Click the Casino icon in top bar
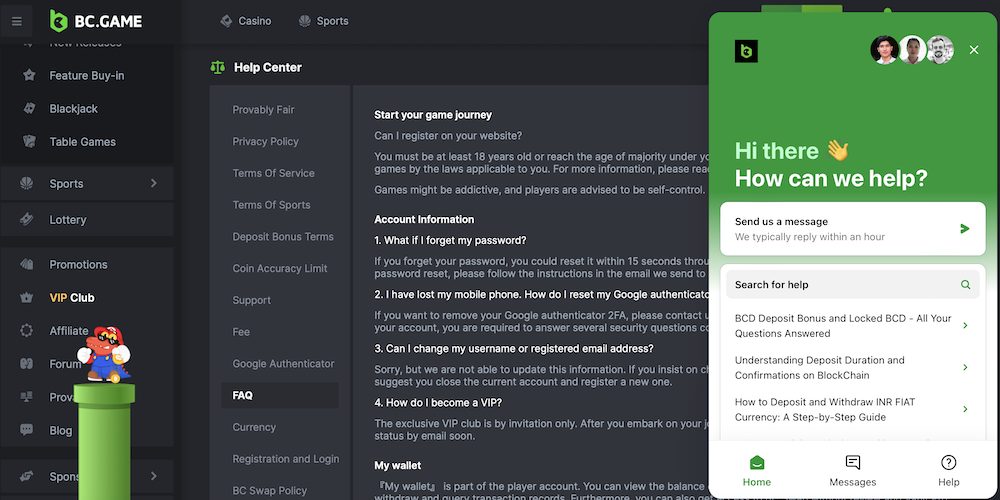 pyautogui.click(x=226, y=21)
